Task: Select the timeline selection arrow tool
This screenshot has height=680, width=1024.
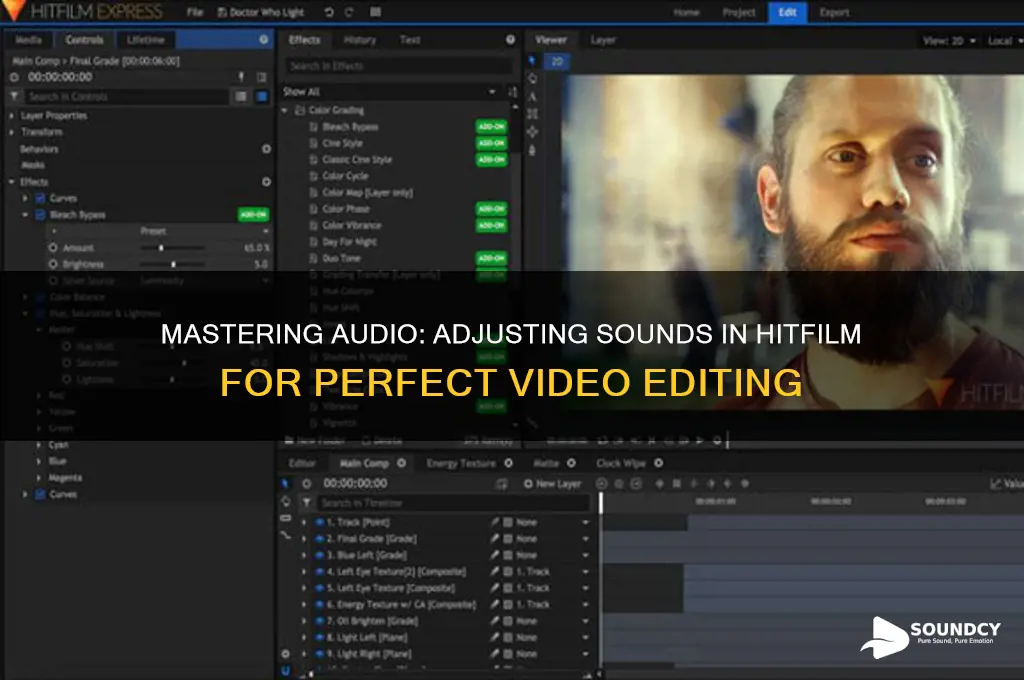Action: [x=285, y=483]
